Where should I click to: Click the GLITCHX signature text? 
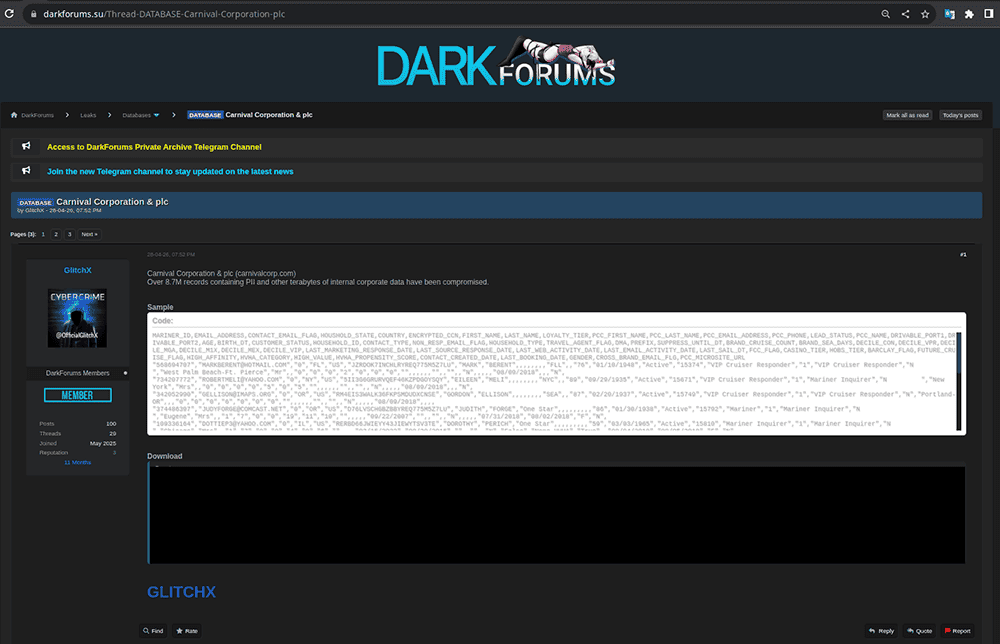click(x=181, y=592)
